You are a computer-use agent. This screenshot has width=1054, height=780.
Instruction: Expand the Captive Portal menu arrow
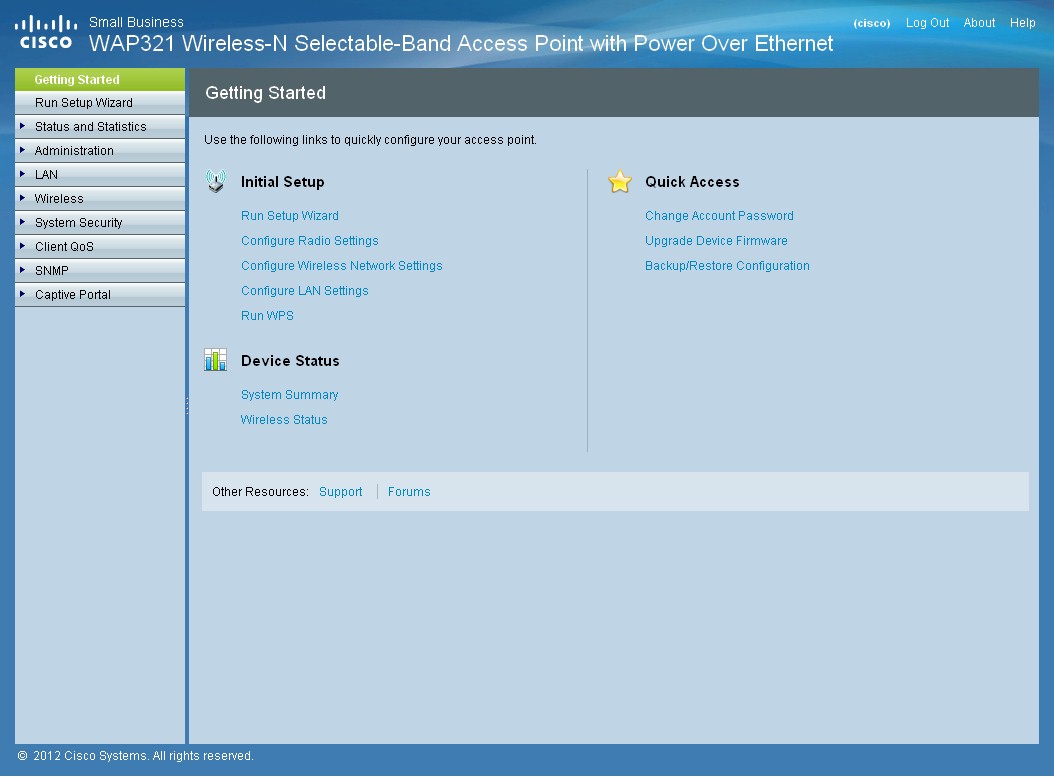coord(23,294)
